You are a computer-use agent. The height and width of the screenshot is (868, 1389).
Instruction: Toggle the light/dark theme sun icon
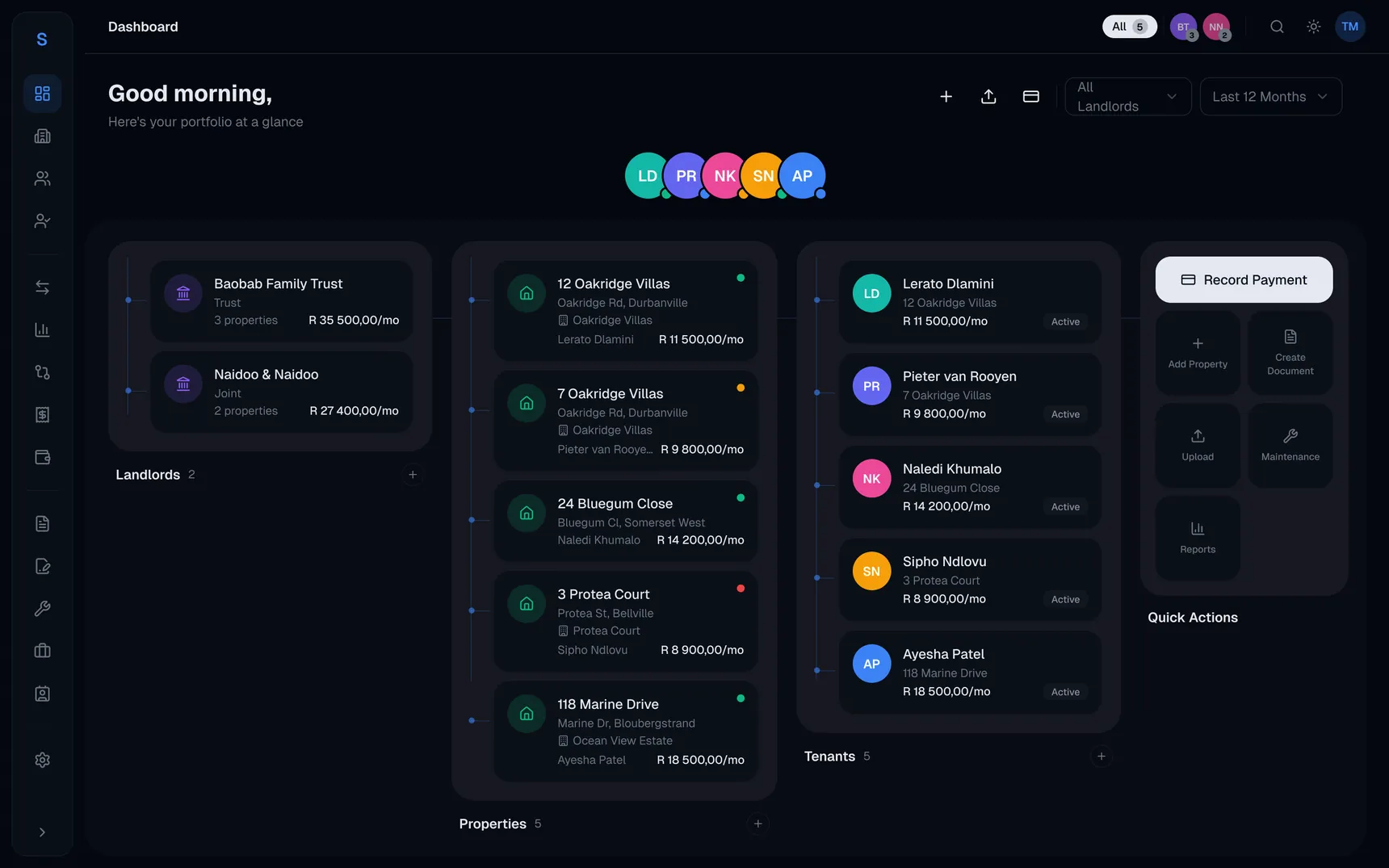tap(1314, 27)
